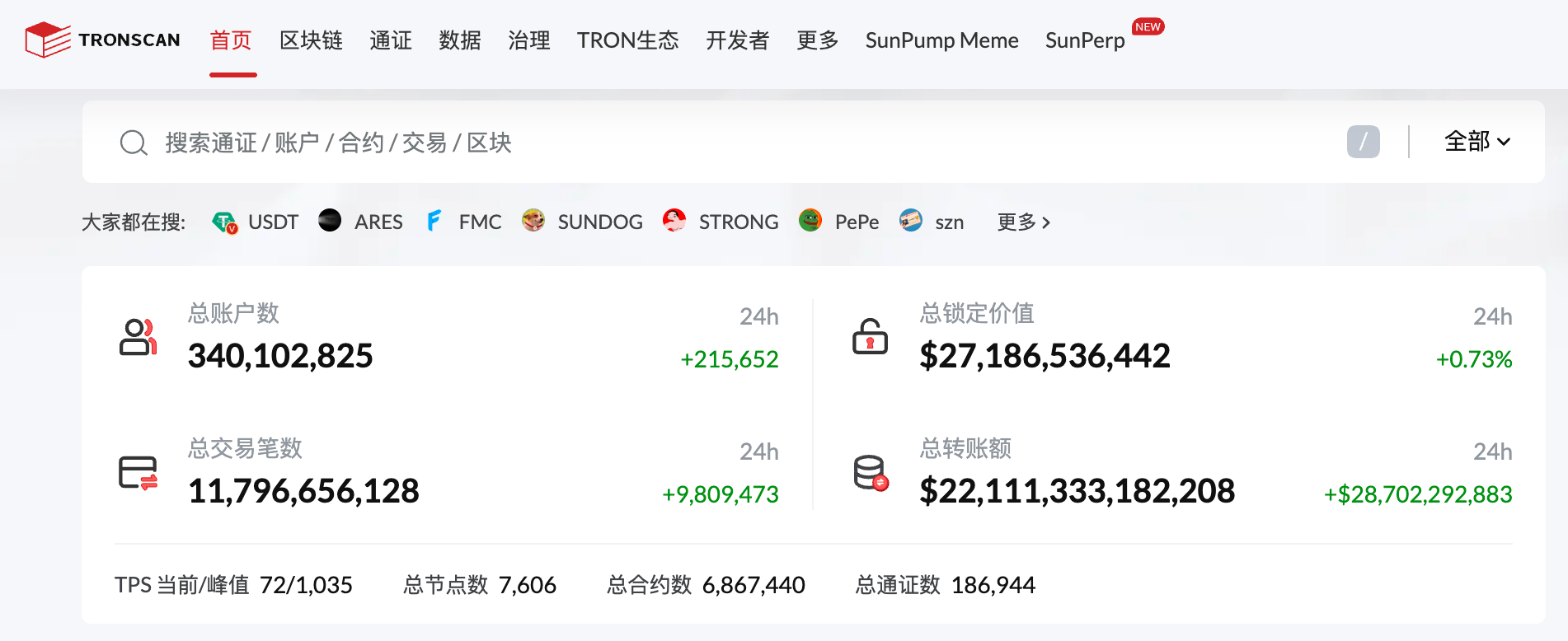This screenshot has width=1568, height=641.
Task: Click the SUNDOG dog token icon
Action: pos(533,221)
